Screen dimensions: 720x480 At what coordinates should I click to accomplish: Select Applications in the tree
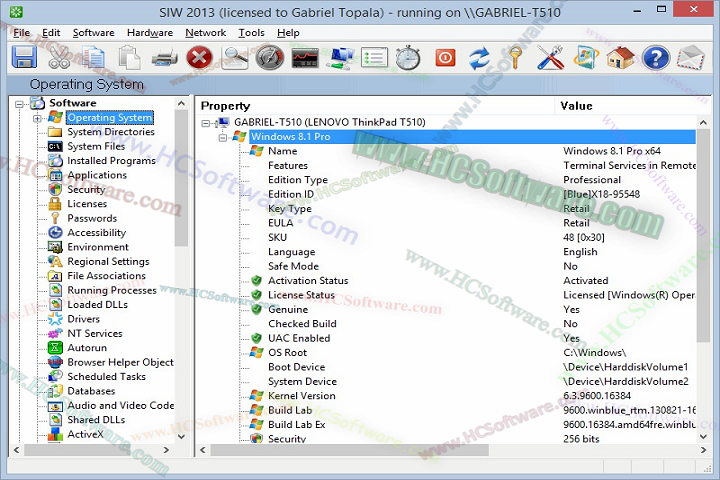coord(97,175)
